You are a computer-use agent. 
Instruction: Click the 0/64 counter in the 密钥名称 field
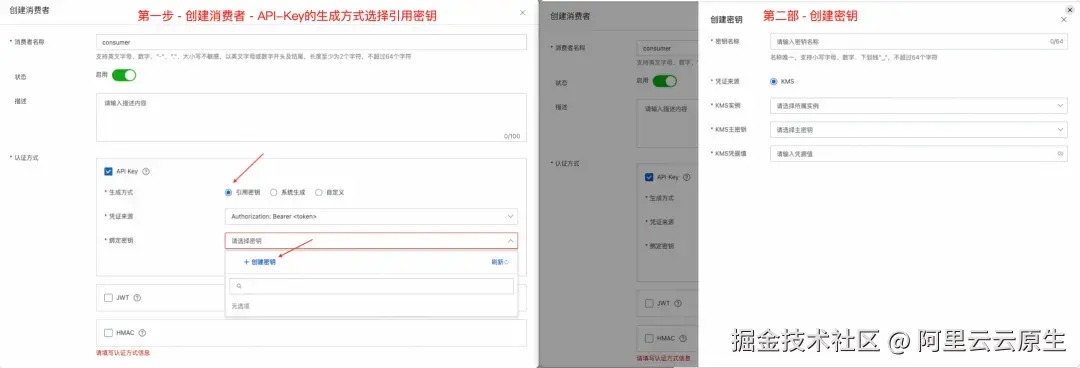coord(1057,42)
